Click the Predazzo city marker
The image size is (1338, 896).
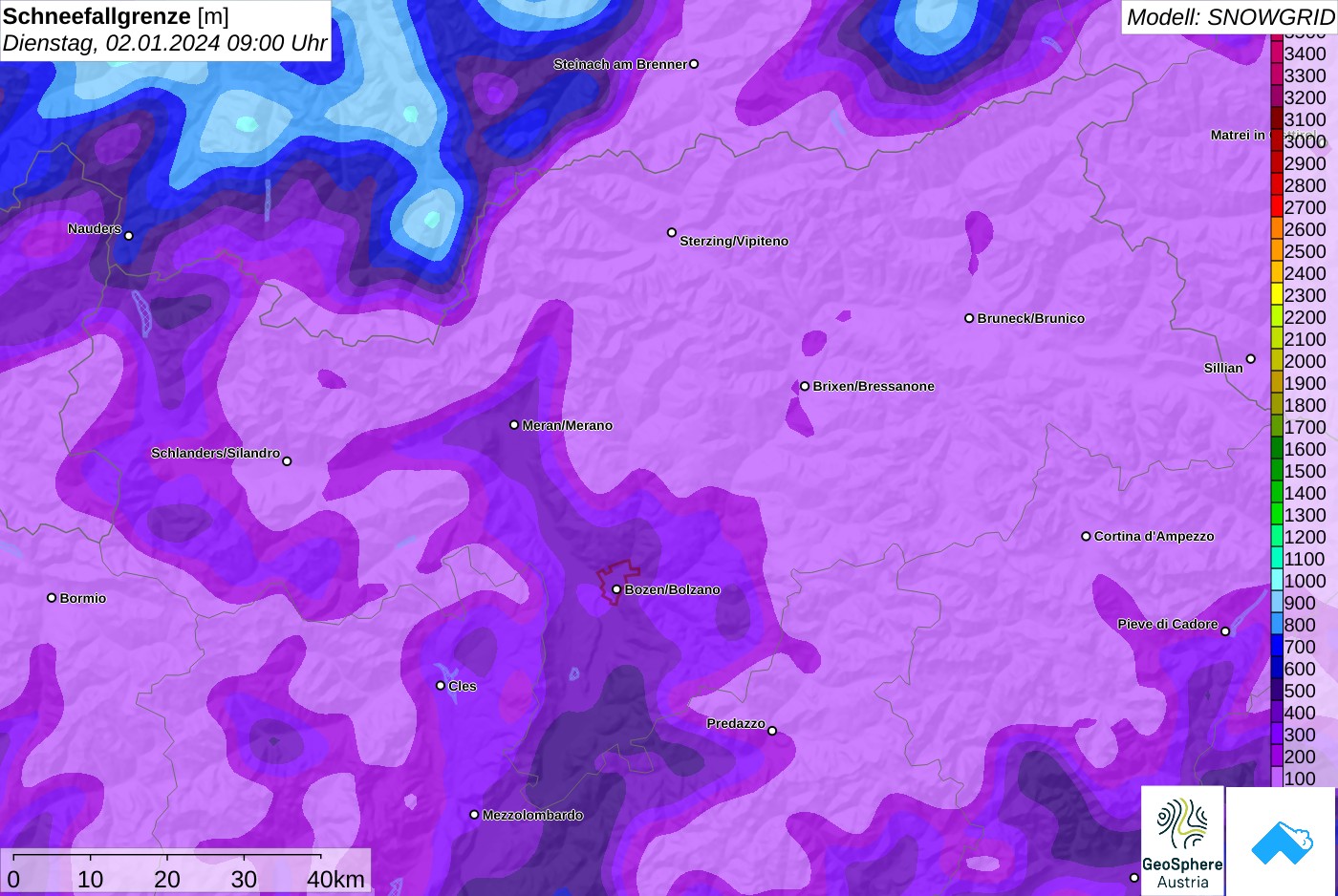pos(772,731)
